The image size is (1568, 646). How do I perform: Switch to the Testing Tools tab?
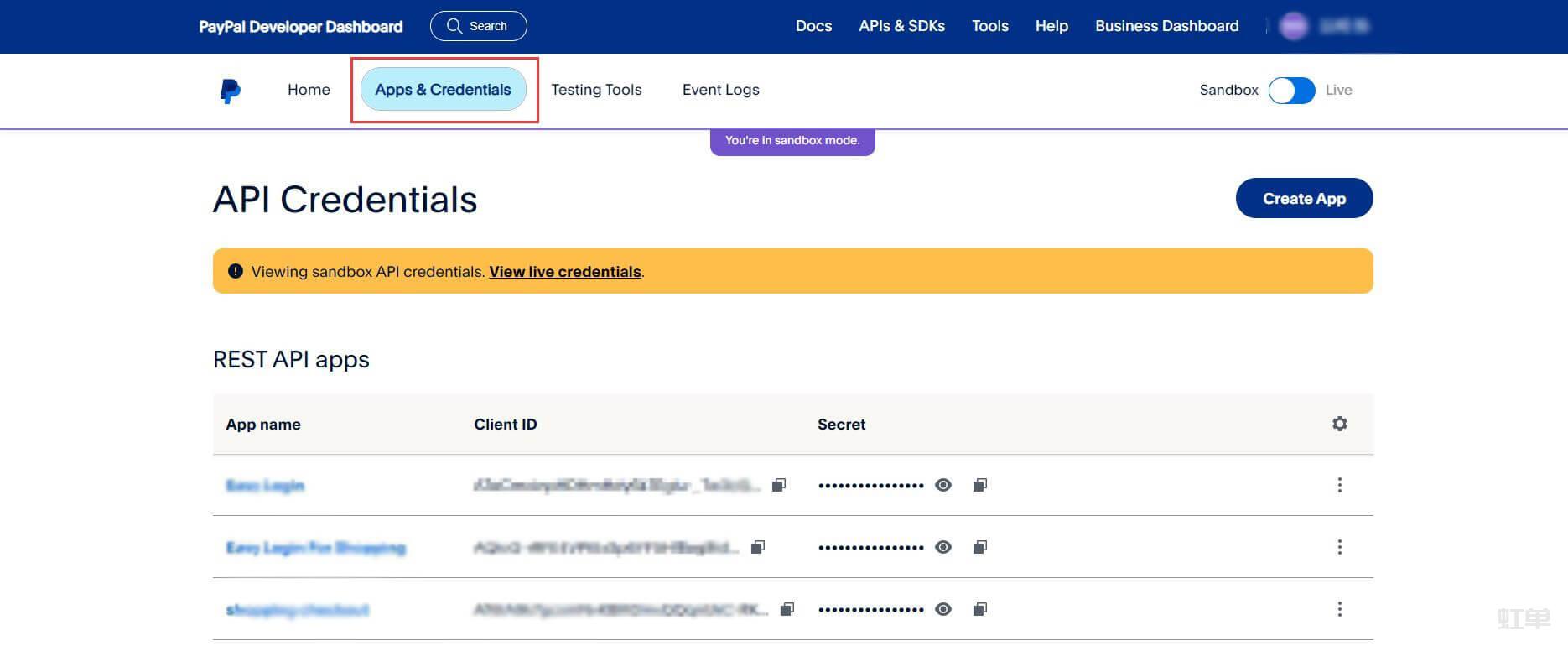(596, 90)
